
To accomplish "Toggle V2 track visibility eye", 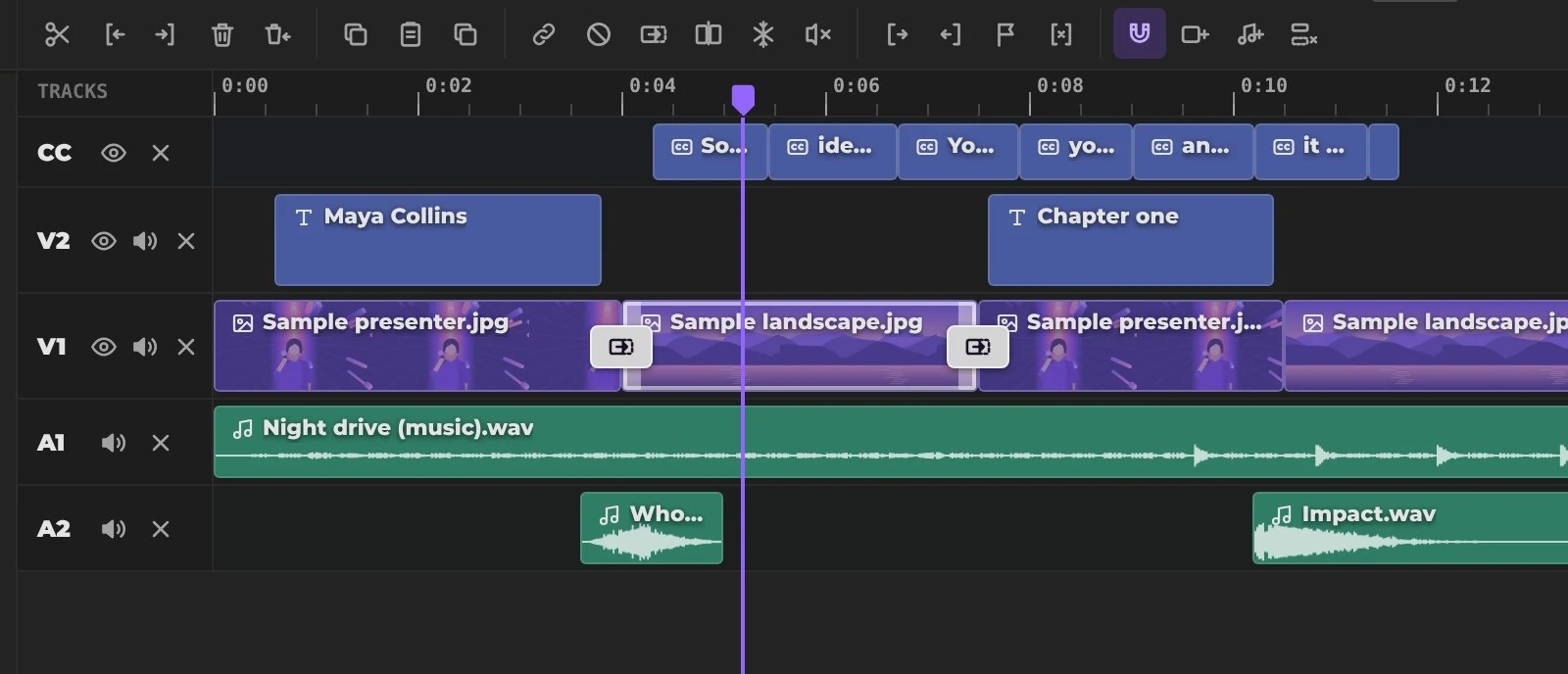I will pyautogui.click(x=104, y=241).
